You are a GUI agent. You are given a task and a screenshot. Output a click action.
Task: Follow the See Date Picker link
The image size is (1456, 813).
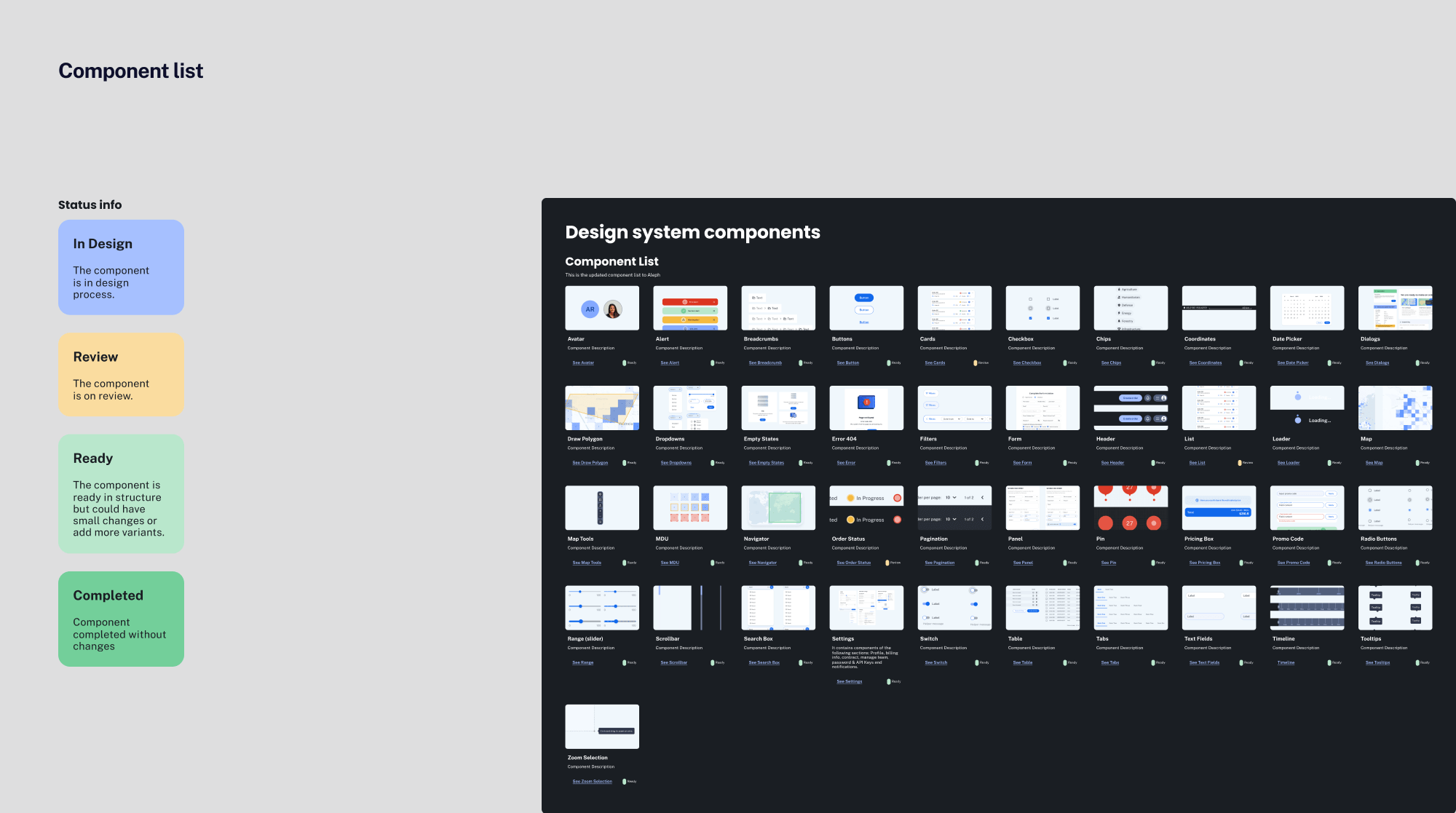(x=1293, y=362)
